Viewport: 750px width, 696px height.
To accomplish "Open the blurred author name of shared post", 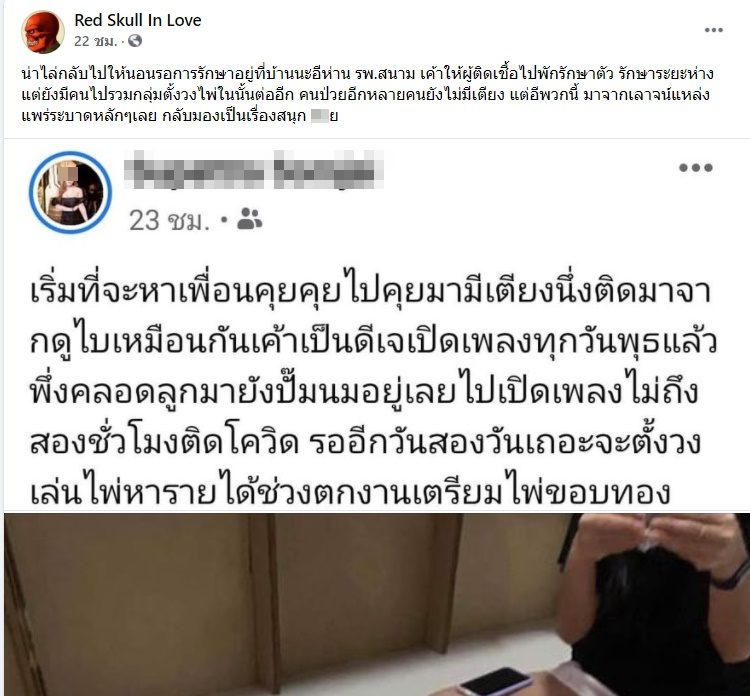I will pyautogui.click(x=254, y=170).
